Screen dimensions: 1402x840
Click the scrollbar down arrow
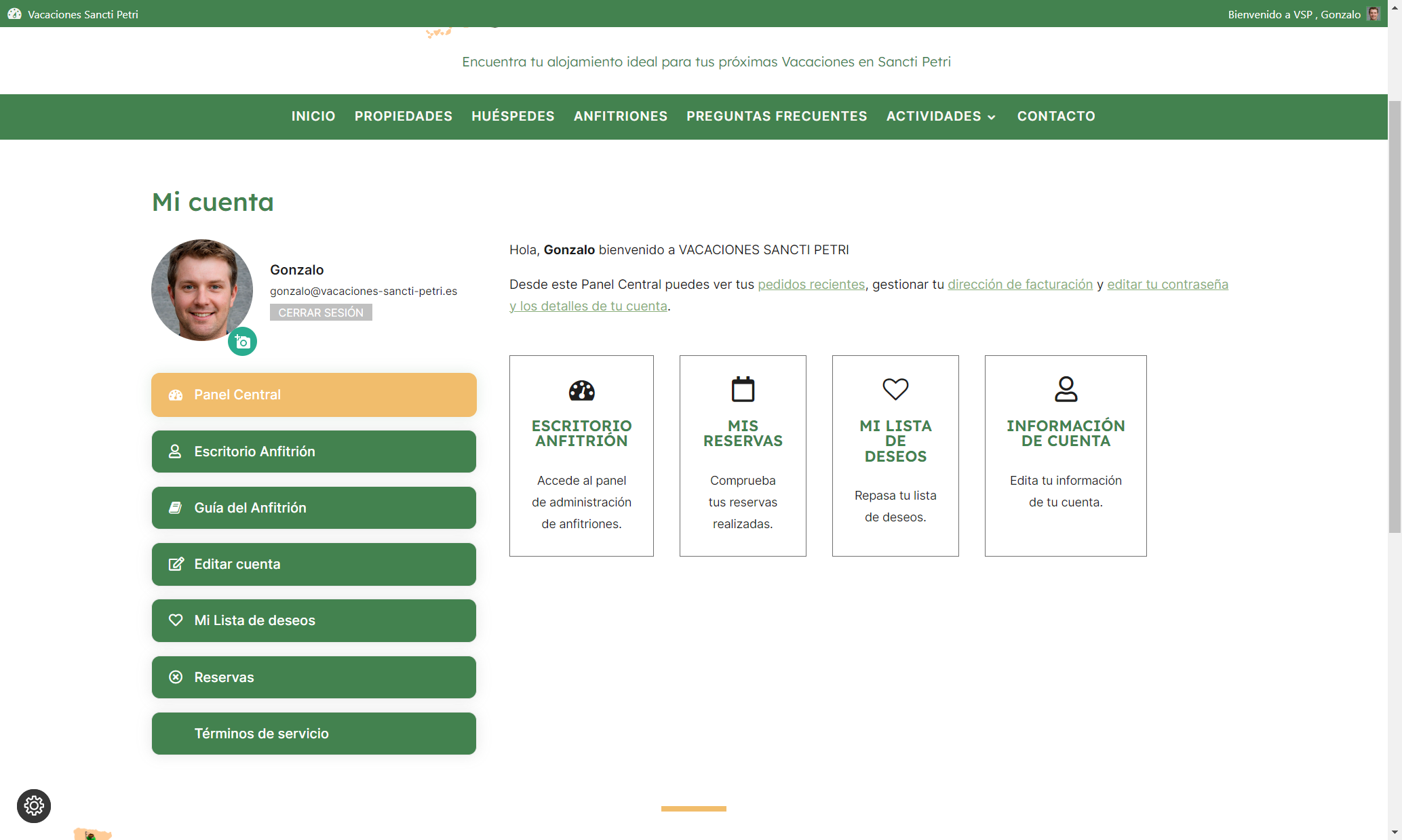[x=1395, y=832]
